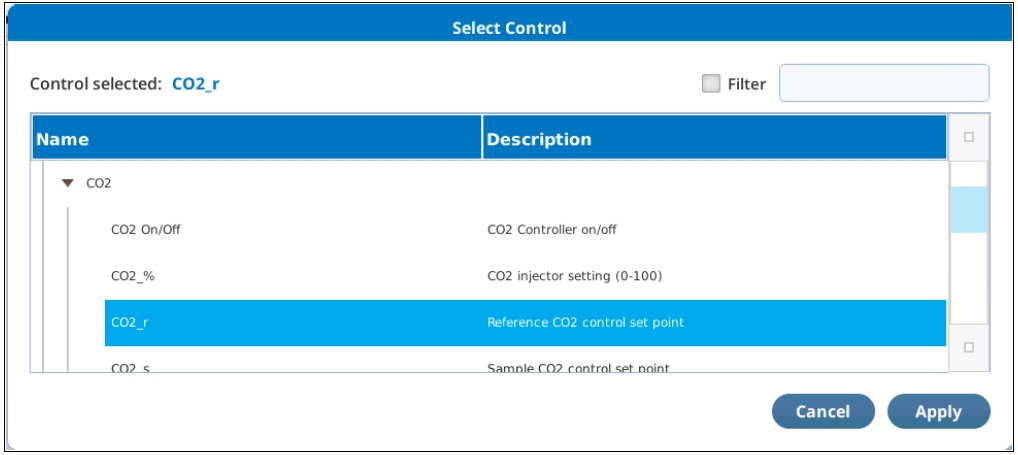Click the blue CO2_r selected control label
Image resolution: width=1018 pixels, height=455 pixels.
195,84
